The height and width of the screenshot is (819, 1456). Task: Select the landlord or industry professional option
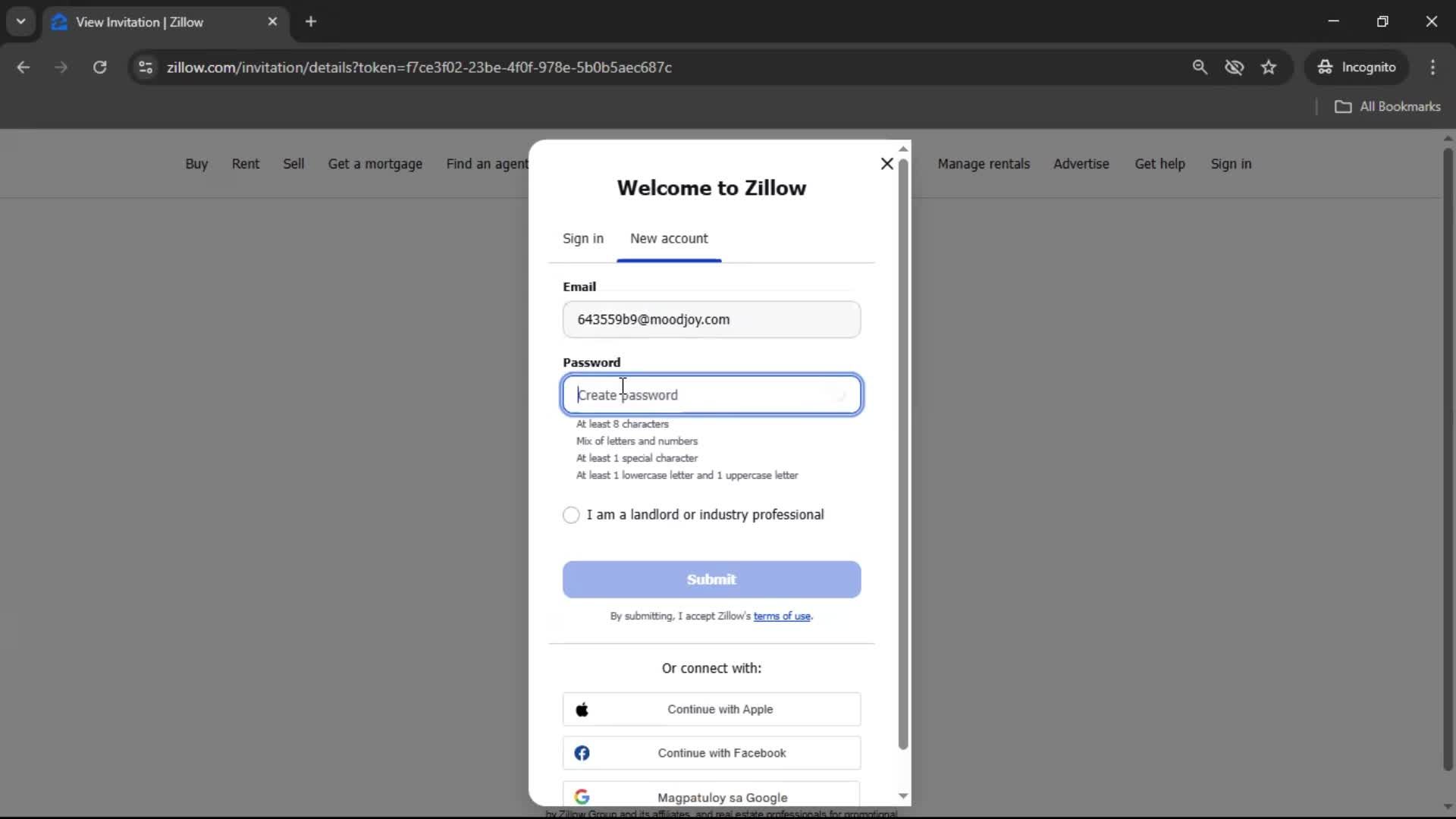coord(572,515)
